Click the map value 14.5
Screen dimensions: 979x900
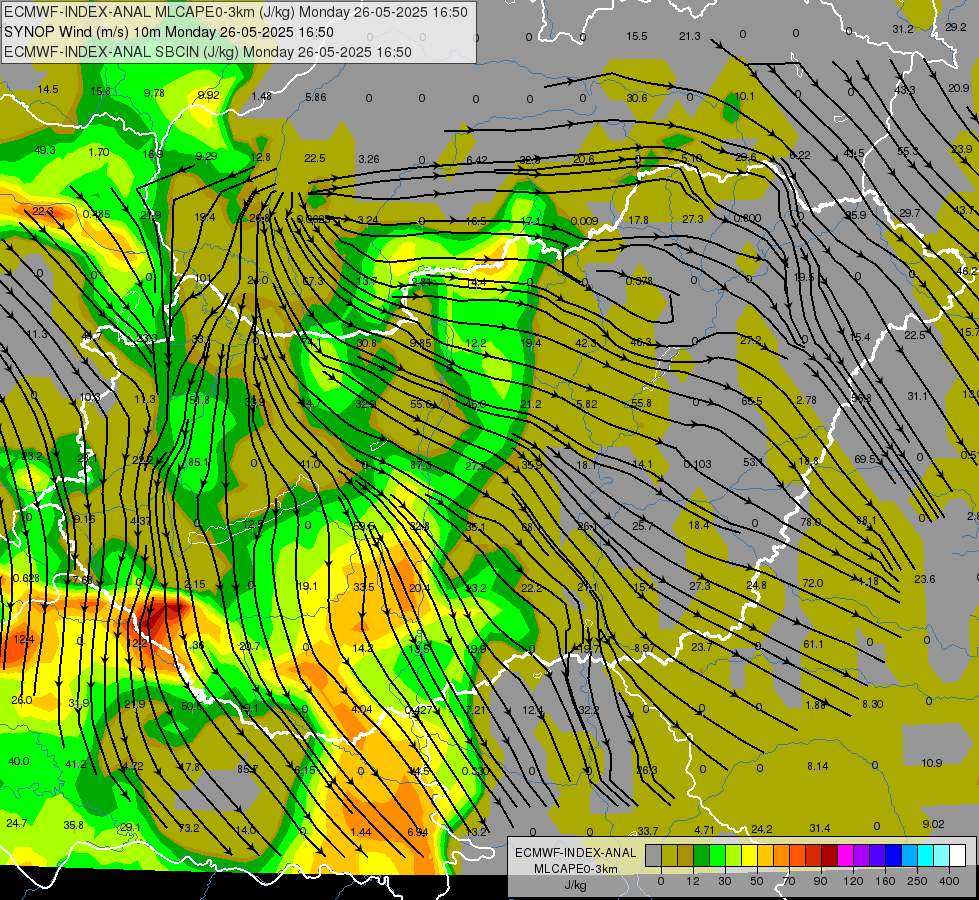(x=47, y=89)
